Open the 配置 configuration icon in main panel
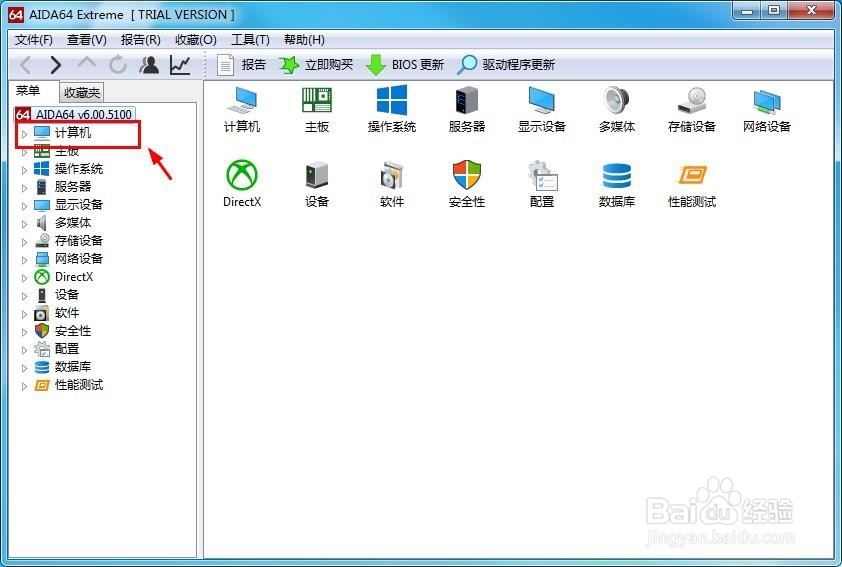842x567 pixels. pyautogui.click(x=542, y=184)
